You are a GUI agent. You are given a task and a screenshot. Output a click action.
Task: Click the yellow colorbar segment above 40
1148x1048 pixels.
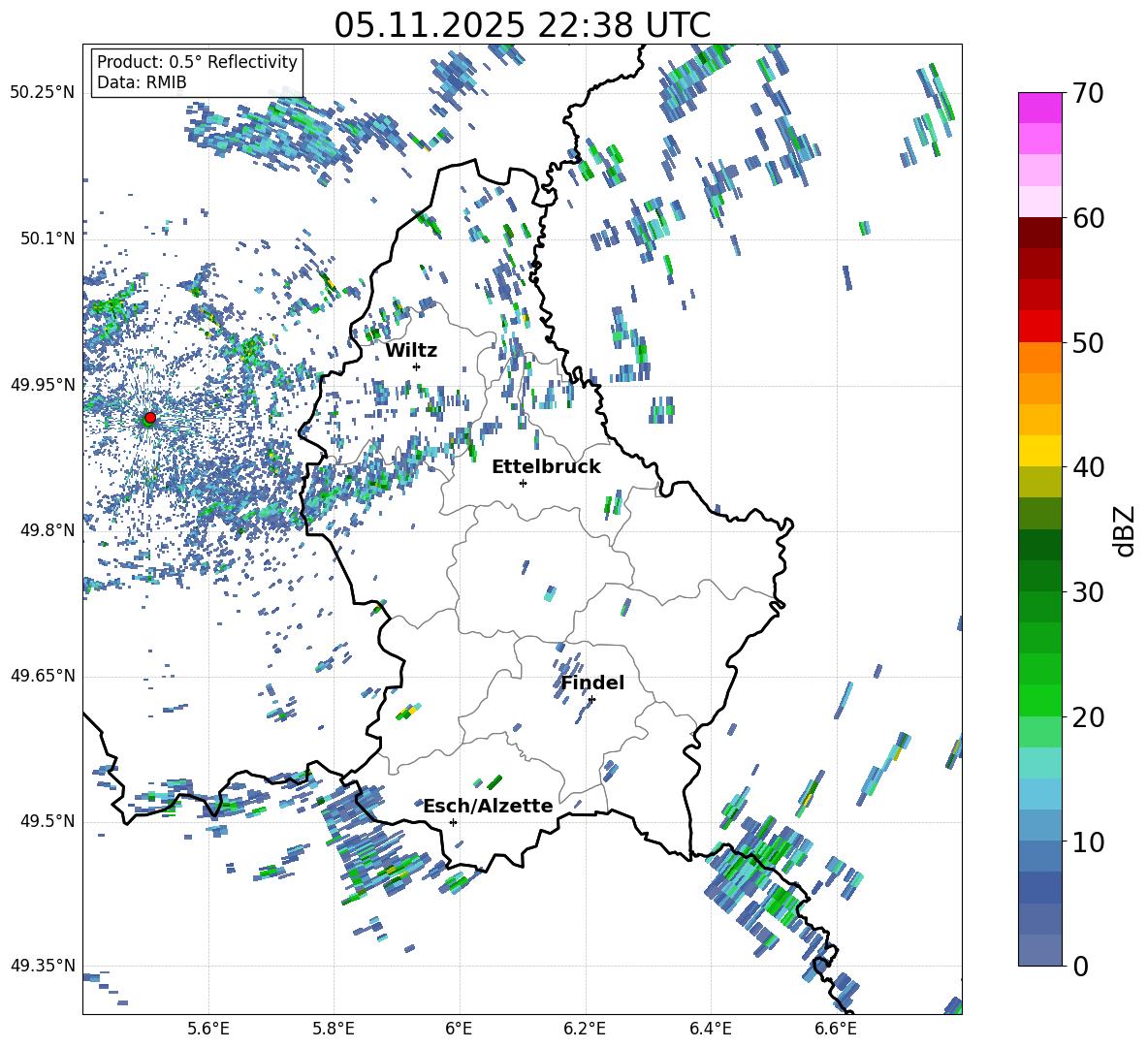pyautogui.click(x=1039, y=451)
